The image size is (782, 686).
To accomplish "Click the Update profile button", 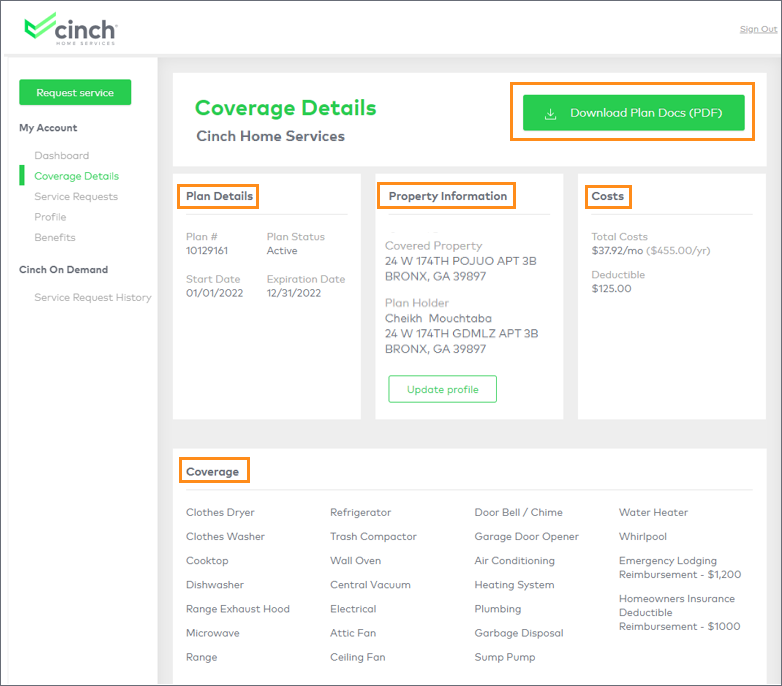I will (x=442, y=389).
